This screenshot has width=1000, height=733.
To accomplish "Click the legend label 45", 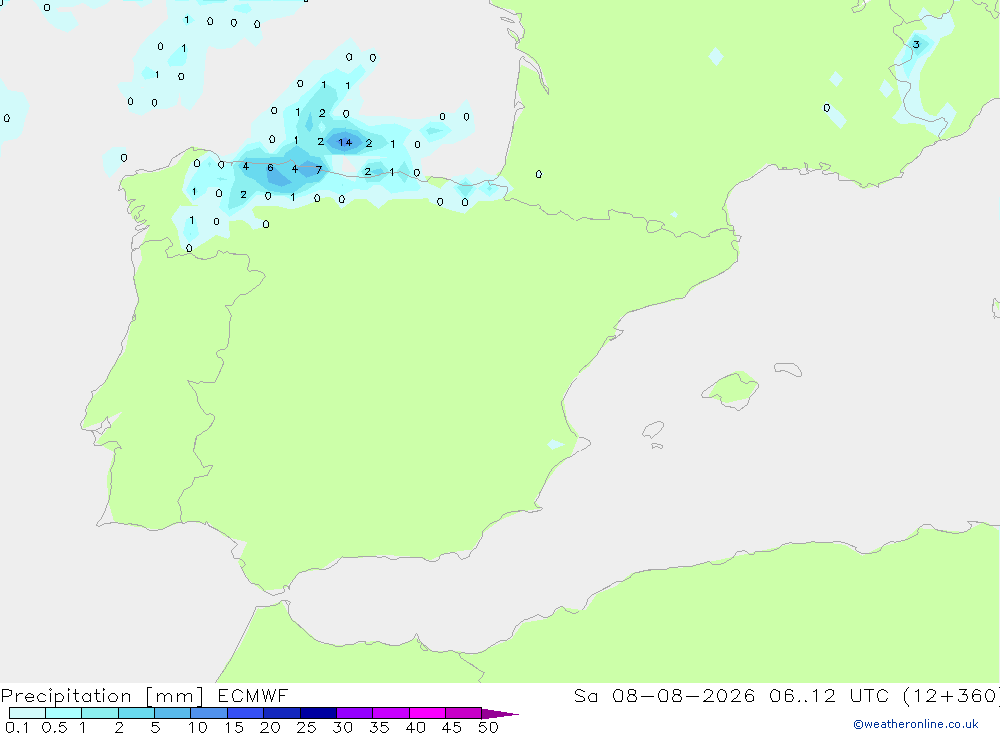I will point(452,727).
